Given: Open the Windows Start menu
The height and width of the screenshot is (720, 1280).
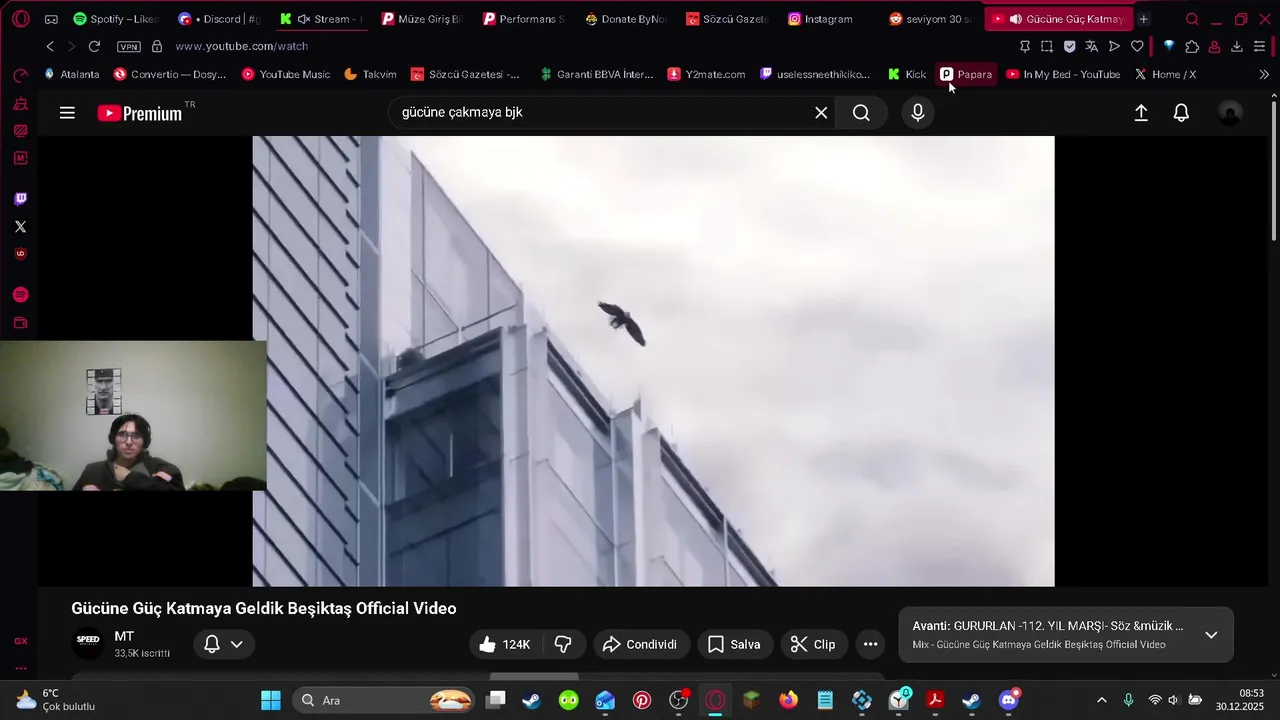Looking at the screenshot, I should pos(271,700).
